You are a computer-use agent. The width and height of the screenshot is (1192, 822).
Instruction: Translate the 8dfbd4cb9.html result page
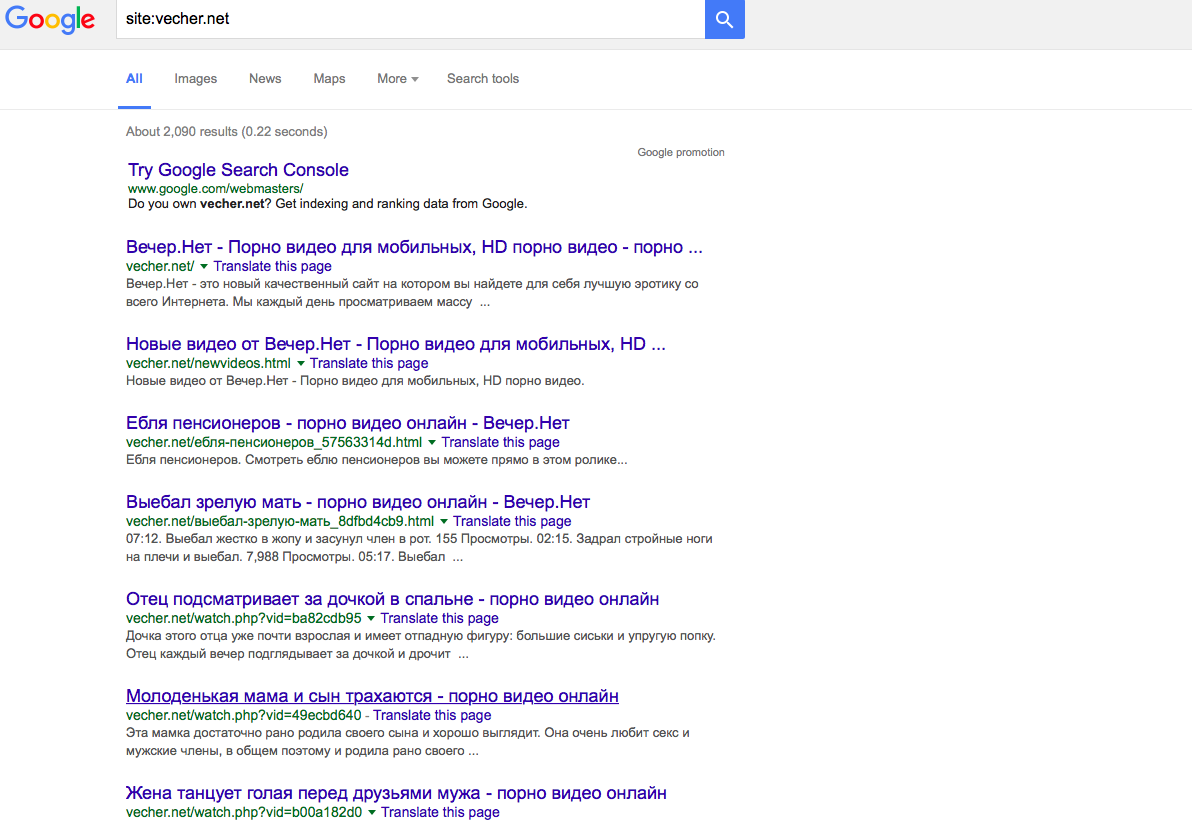click(x=512, y=522)
